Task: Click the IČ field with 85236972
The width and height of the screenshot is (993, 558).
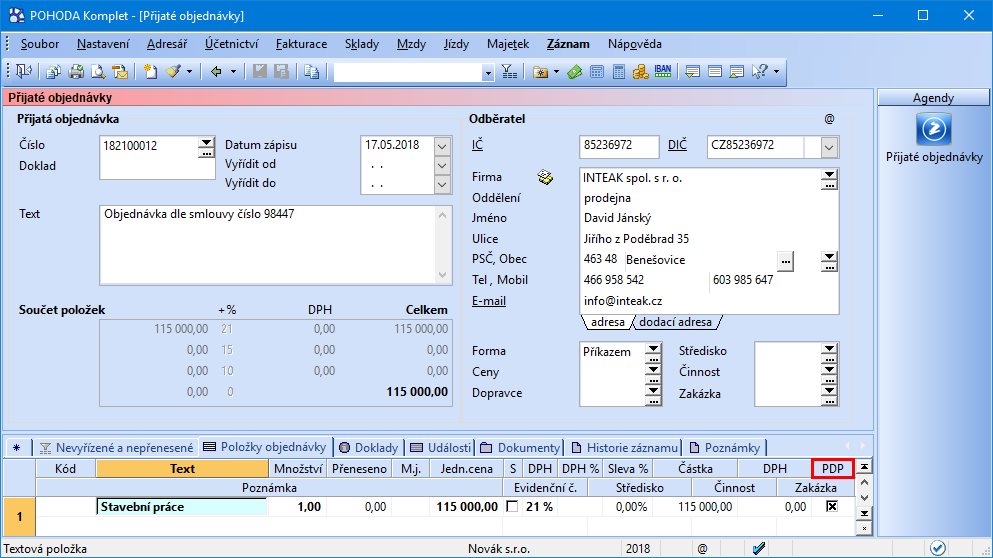Action: [619, 145]
